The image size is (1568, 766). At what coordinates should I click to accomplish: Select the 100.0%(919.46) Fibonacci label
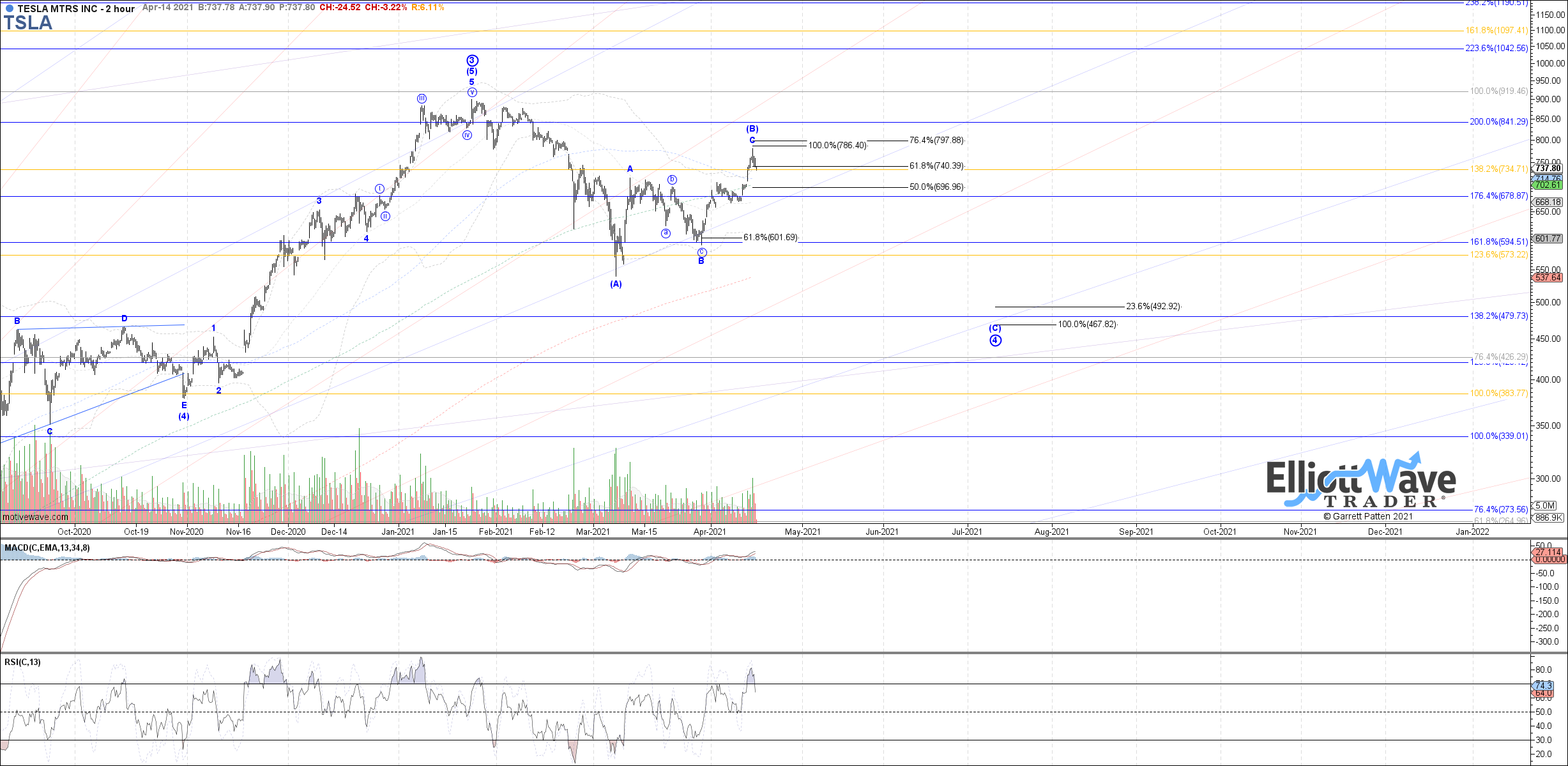tap(1499, 91)
